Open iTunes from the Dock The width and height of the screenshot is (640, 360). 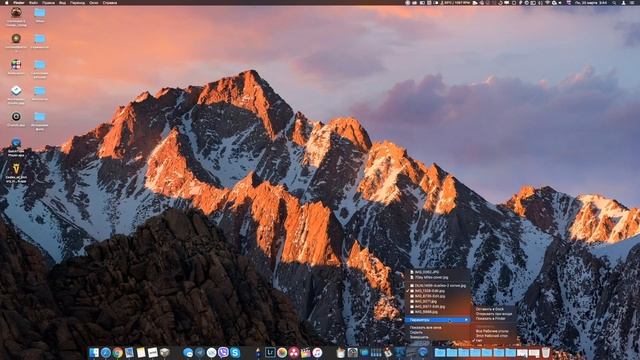coord(317,352)
